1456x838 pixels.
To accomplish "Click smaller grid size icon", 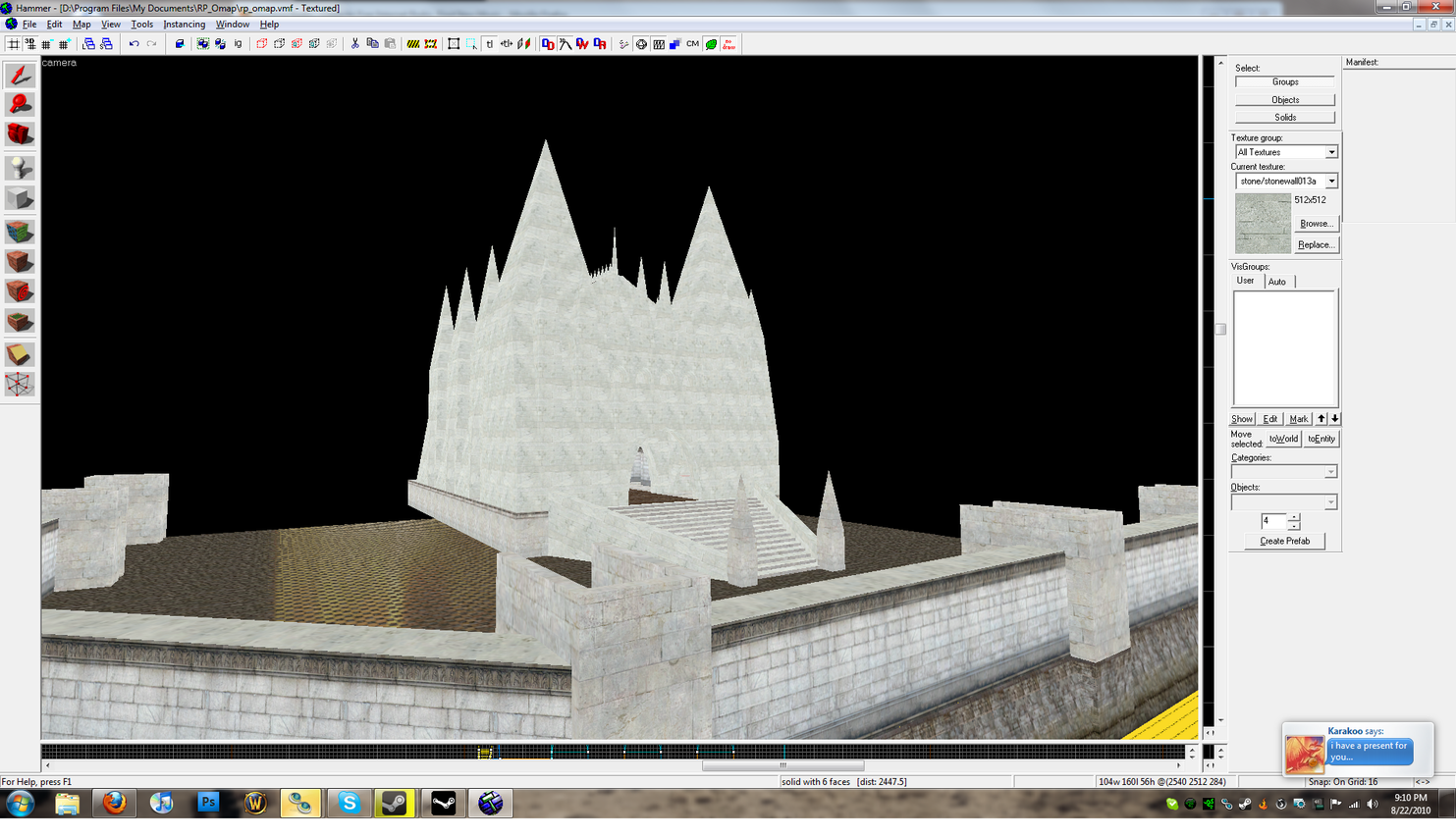I will [47, 44].
